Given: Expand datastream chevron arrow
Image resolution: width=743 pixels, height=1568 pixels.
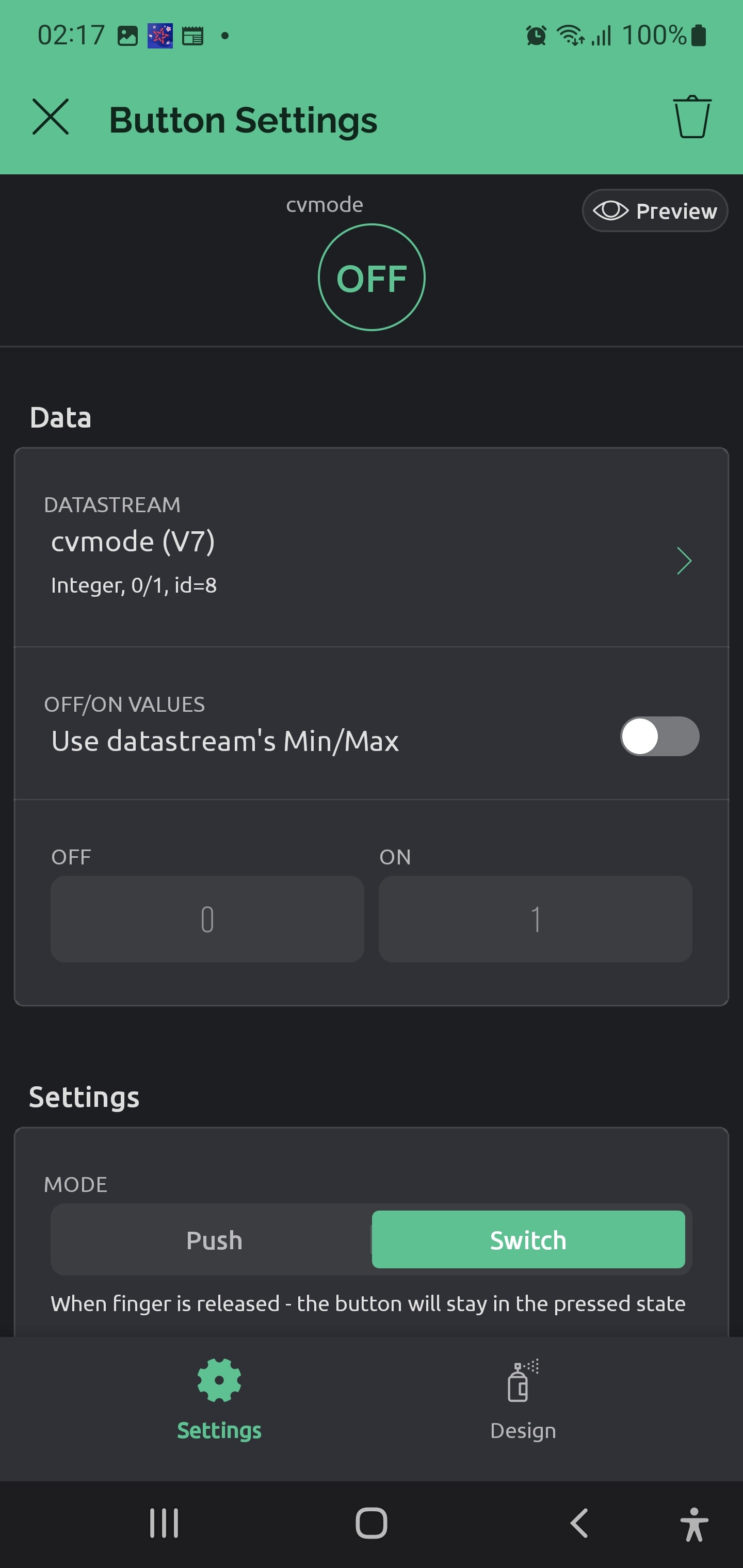Looking at the screenshot, I should pos(685,561).
